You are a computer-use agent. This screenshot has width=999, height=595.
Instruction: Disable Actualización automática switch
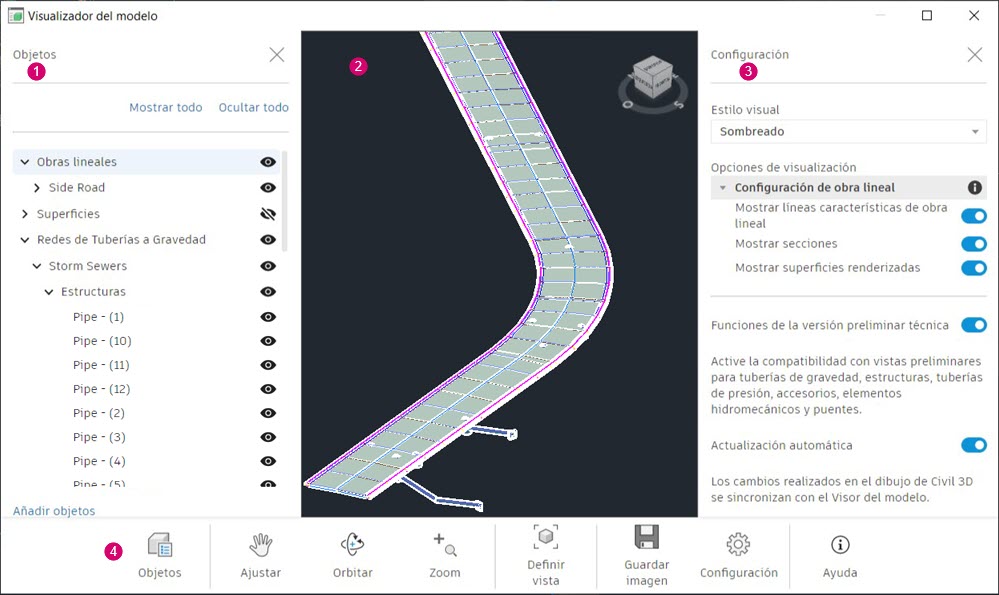coord(974,445)
